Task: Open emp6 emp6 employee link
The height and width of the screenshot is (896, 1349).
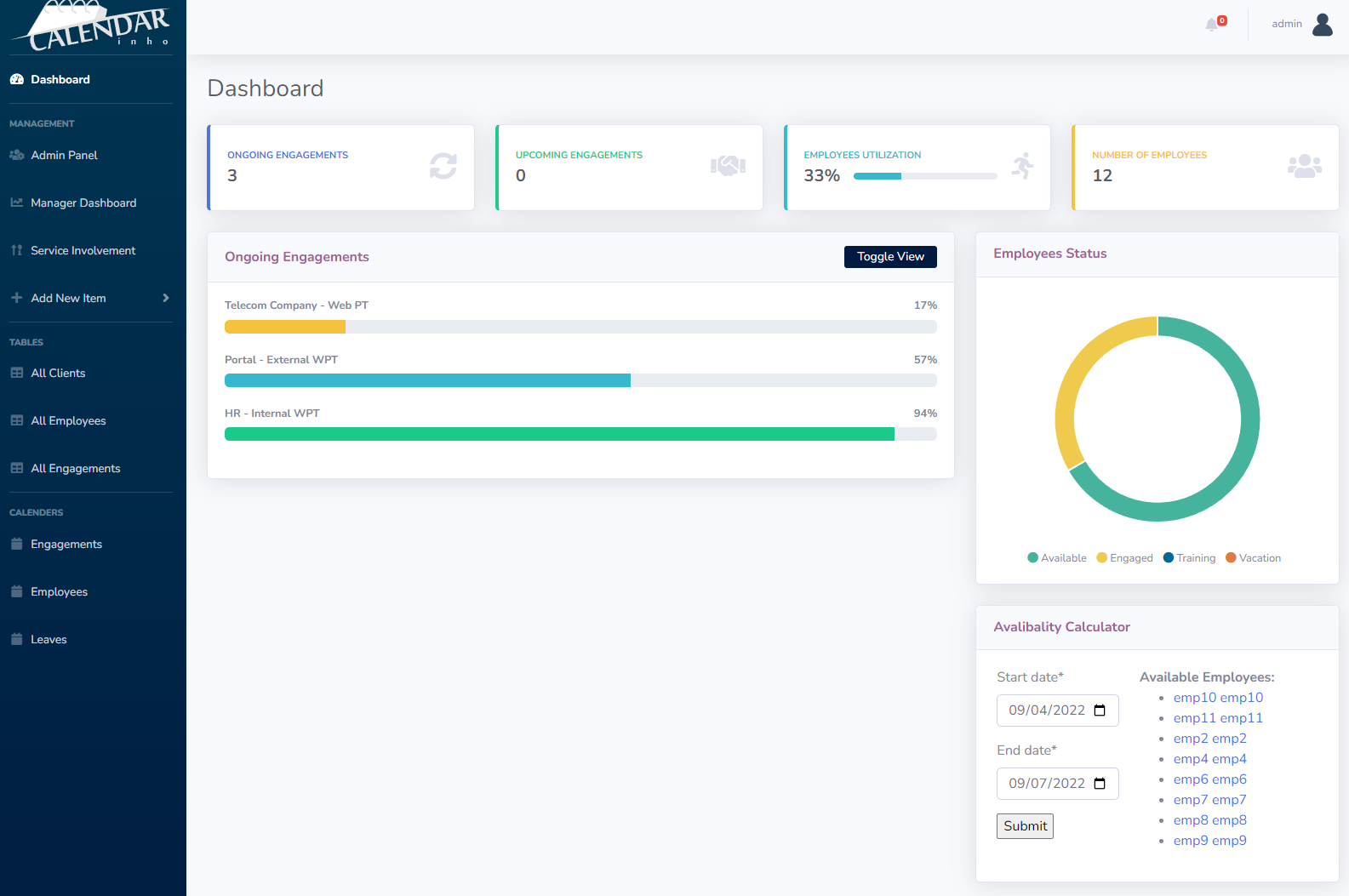Action: (x=1210, y=779)
